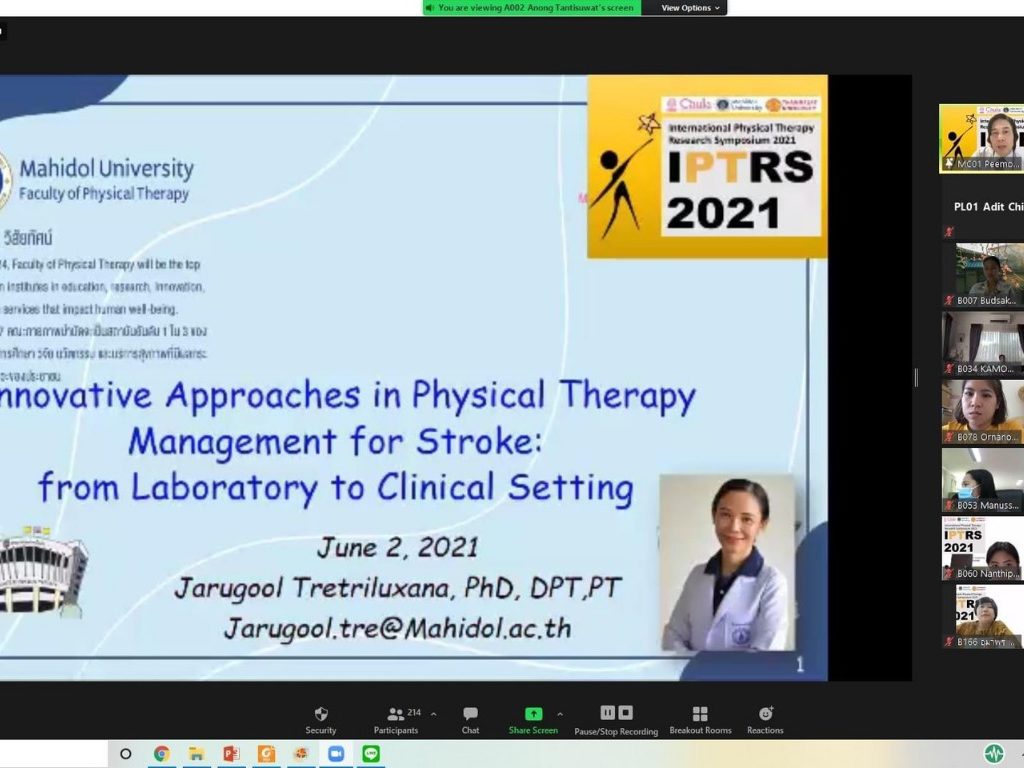Image resolution: width=1024 pixels, height=768 pixels.
Task: Click the email Jarugool.tre@Mahidol.ac.th on slide
Action: (398, 628)
